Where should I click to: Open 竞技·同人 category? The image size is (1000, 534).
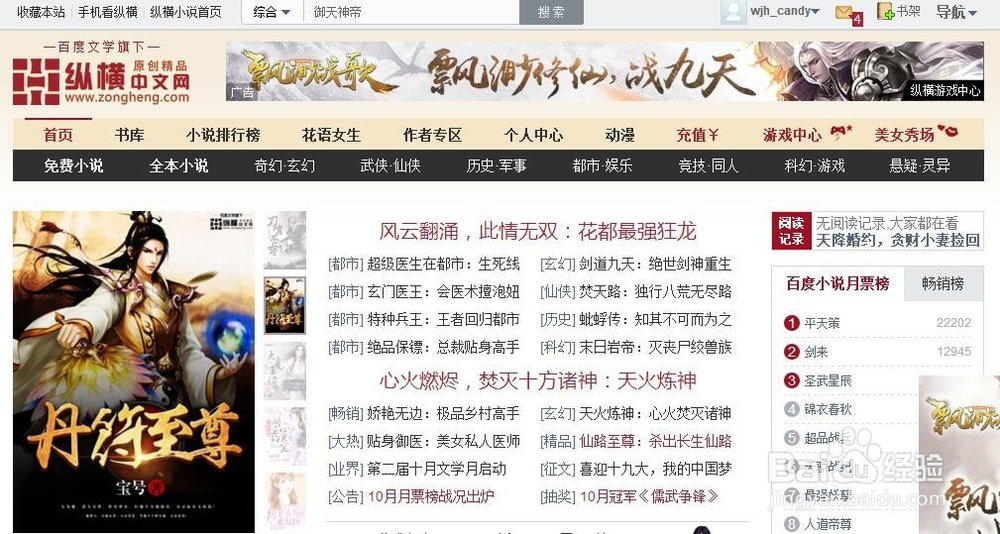pyautogui.click(x=708, y=166)
